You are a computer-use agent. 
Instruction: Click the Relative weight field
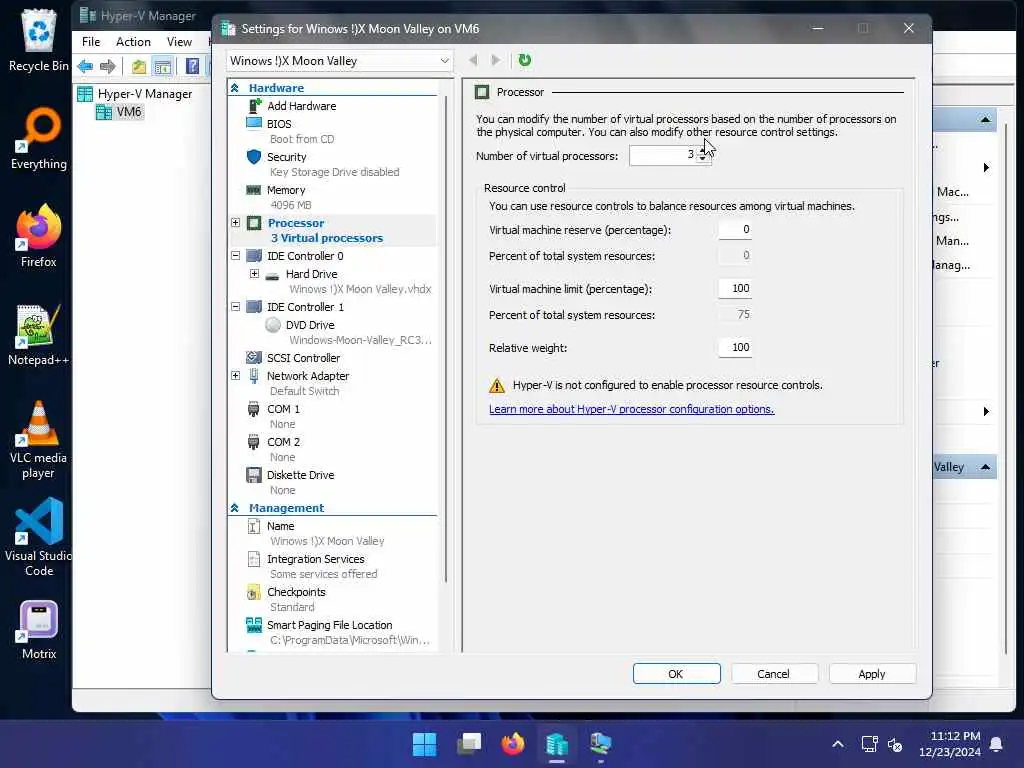coord(735,347)
